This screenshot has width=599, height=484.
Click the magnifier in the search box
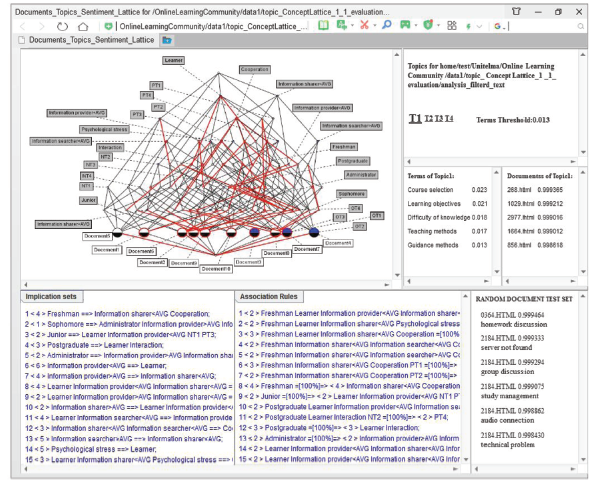pos(580,26)
